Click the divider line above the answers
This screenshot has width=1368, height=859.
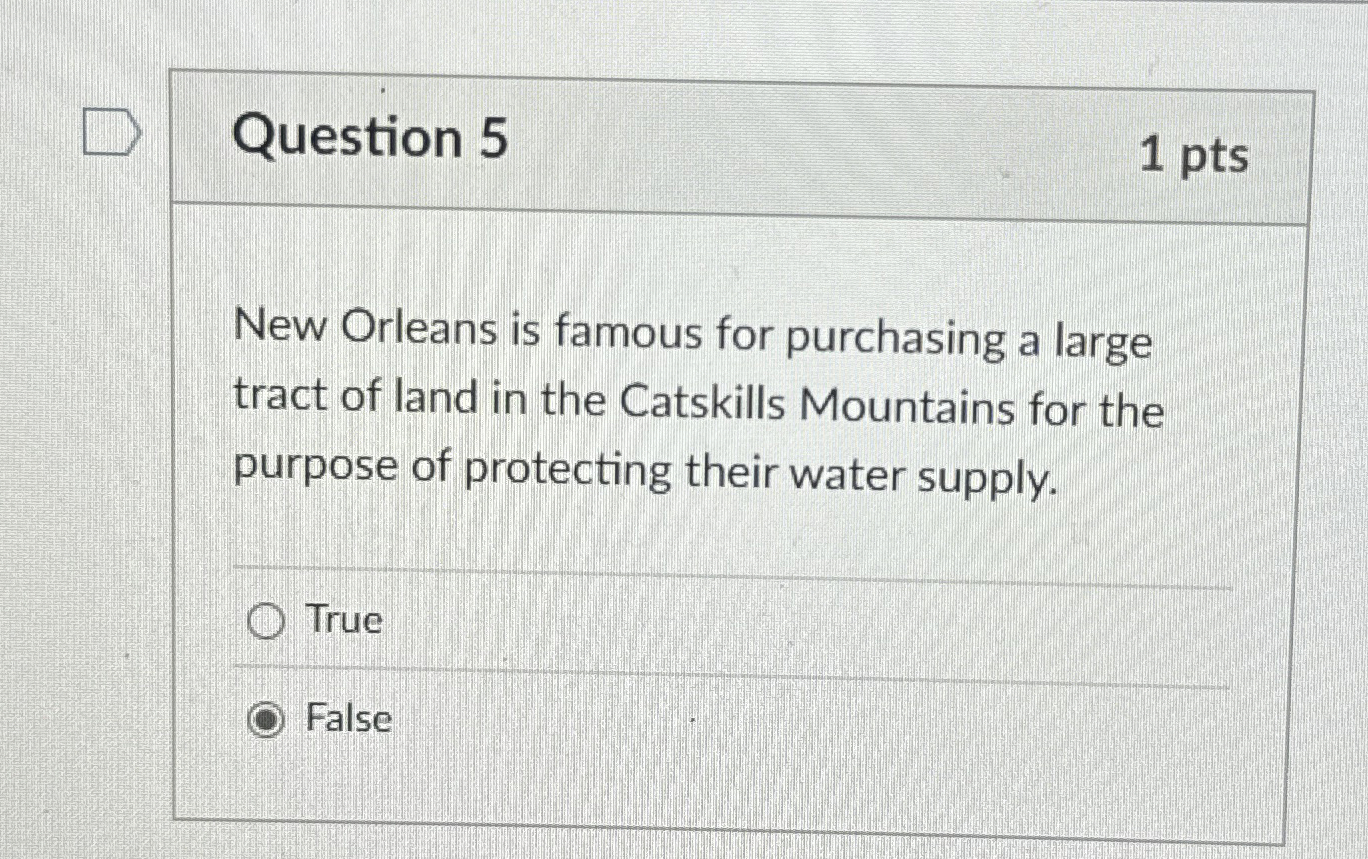[x=730, y=572]
